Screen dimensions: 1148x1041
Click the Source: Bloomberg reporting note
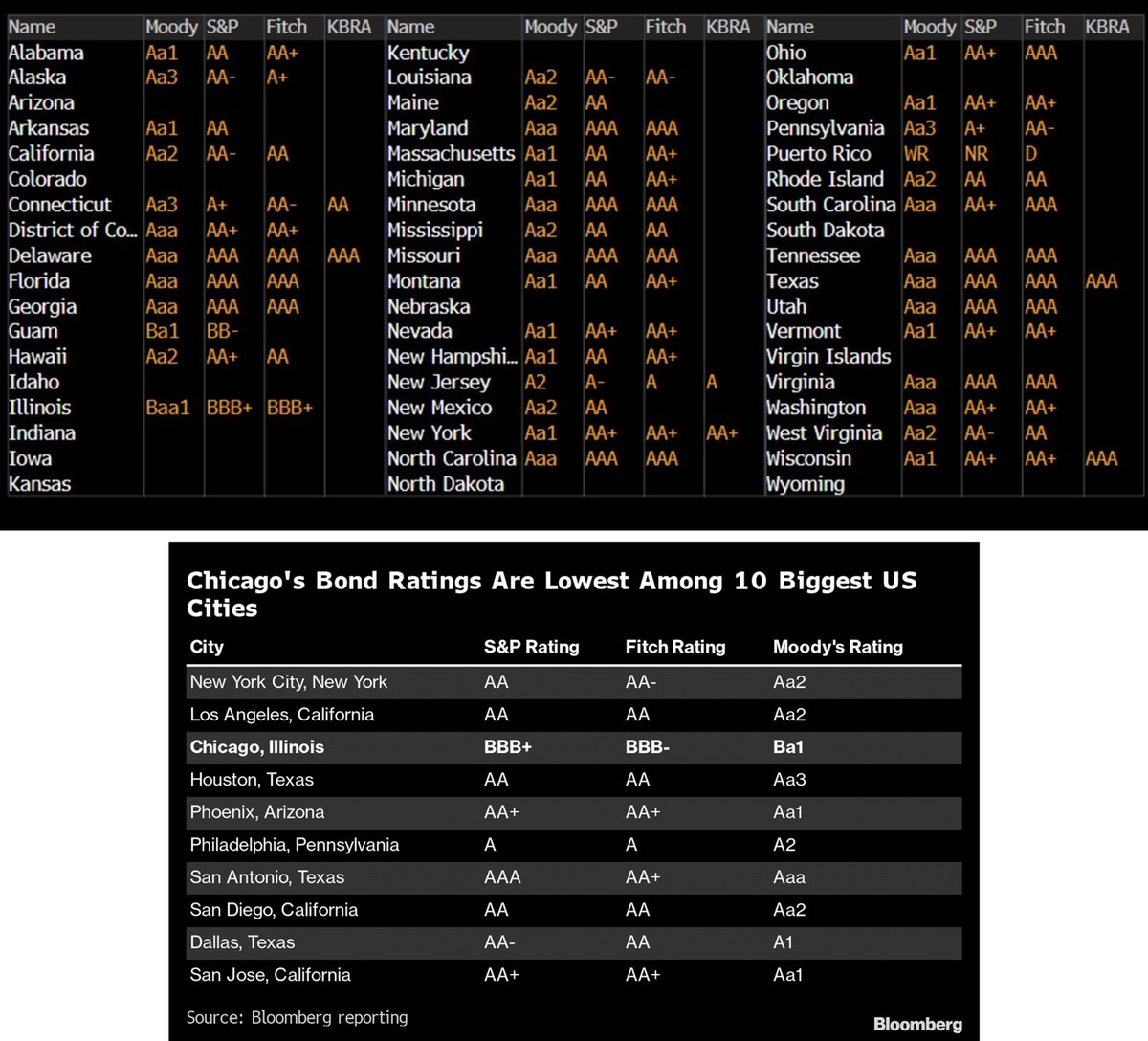[x=298, y=1018]
